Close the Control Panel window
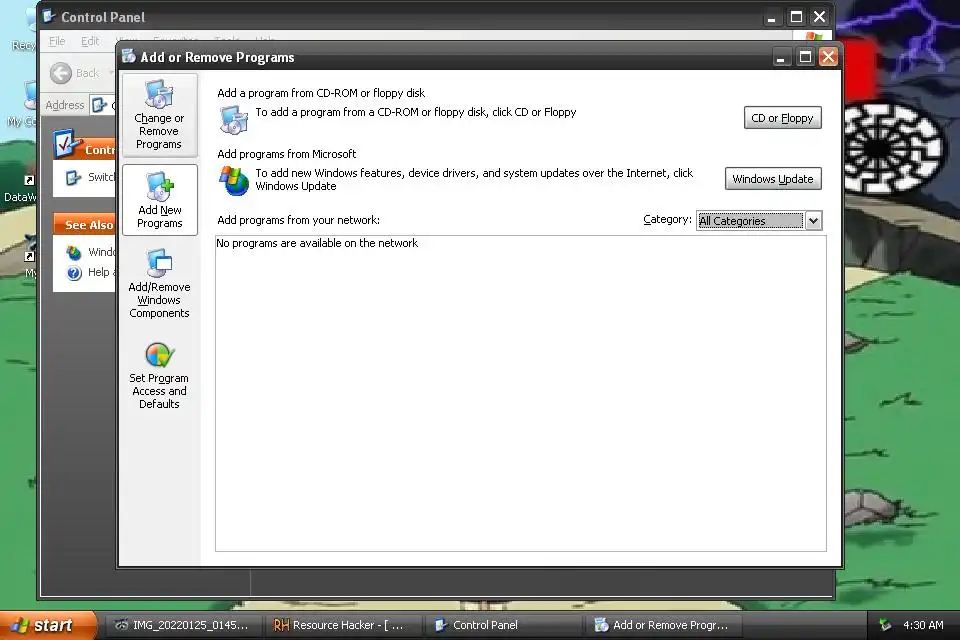The height and width of the screenshot is (640, 960). (819, 17)
